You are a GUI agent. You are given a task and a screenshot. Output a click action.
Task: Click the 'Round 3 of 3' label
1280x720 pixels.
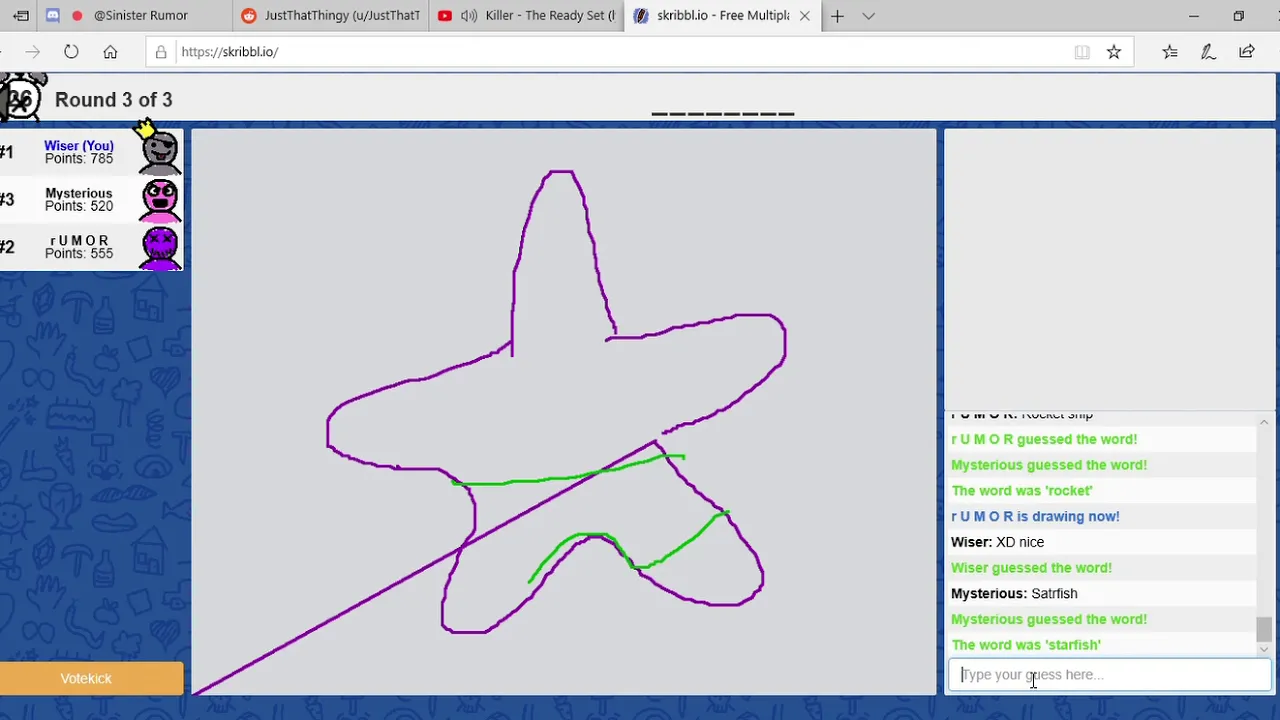[x=113, y=100]
